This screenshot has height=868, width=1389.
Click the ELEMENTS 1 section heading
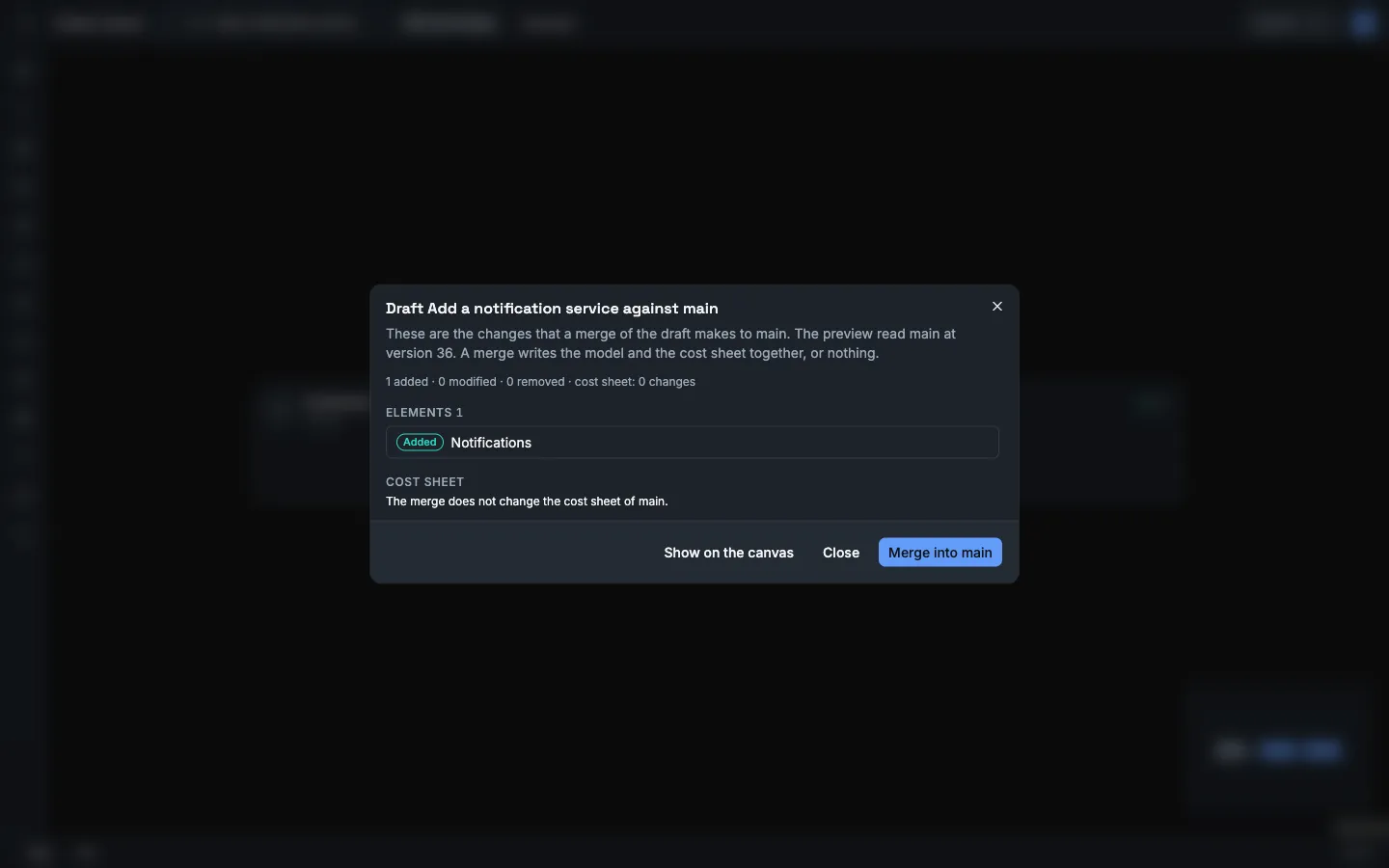(424, 413)
